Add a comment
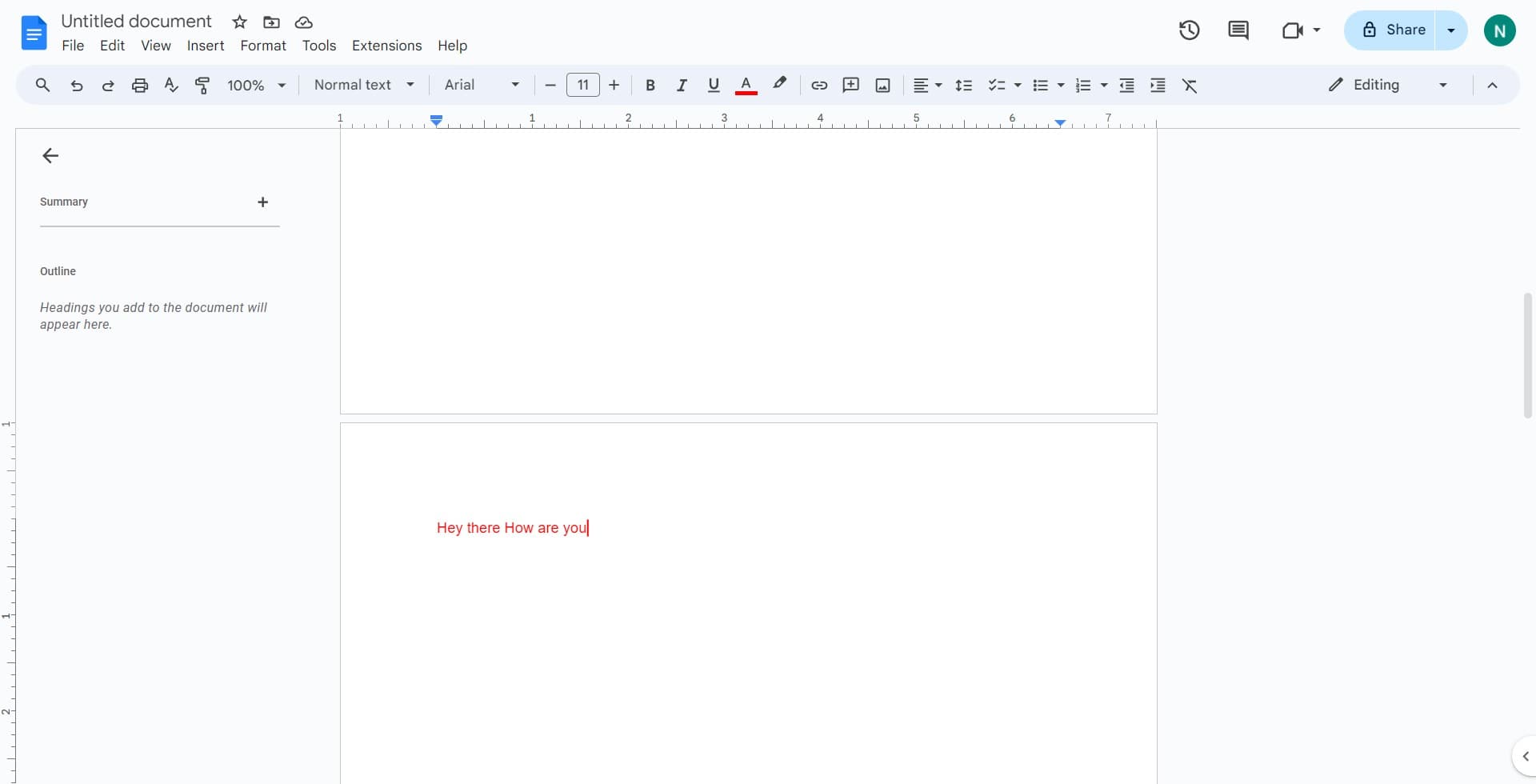Image resolution: width=1536 pixels, height=784 pixels. [x=850, y=85]
